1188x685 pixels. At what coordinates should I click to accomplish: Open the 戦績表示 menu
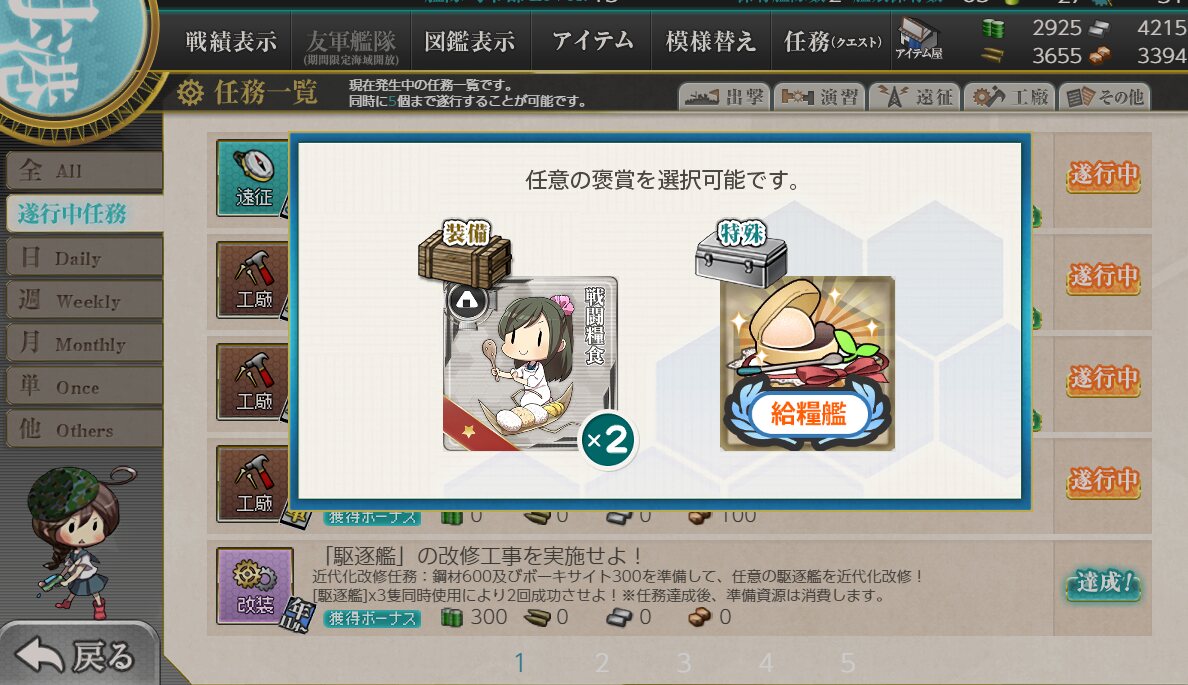tap(231, 42)
